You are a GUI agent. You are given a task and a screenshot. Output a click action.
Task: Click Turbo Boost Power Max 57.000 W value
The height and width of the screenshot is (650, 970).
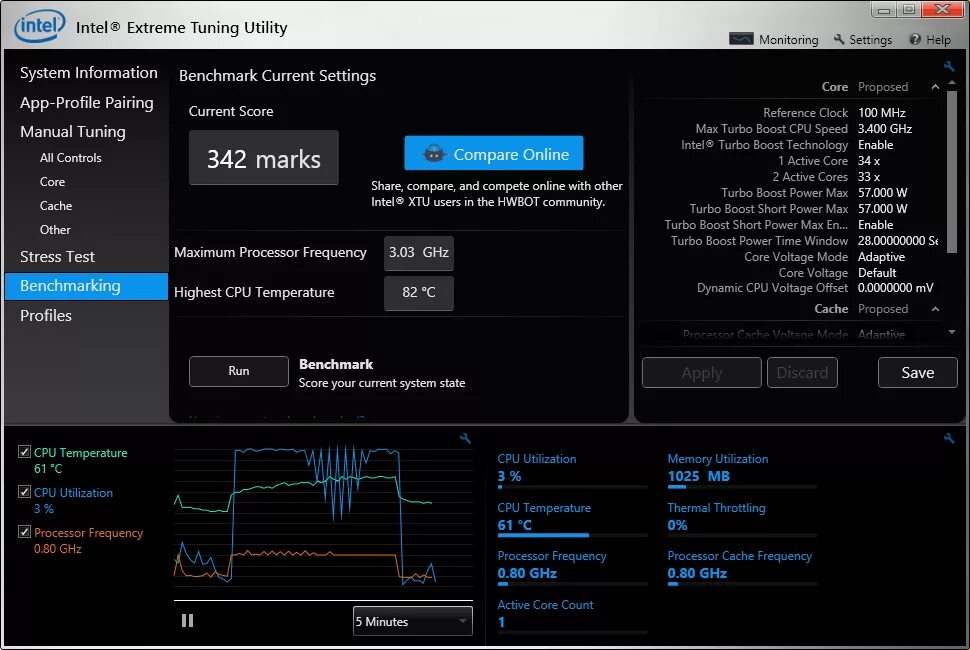pos(882,193)
